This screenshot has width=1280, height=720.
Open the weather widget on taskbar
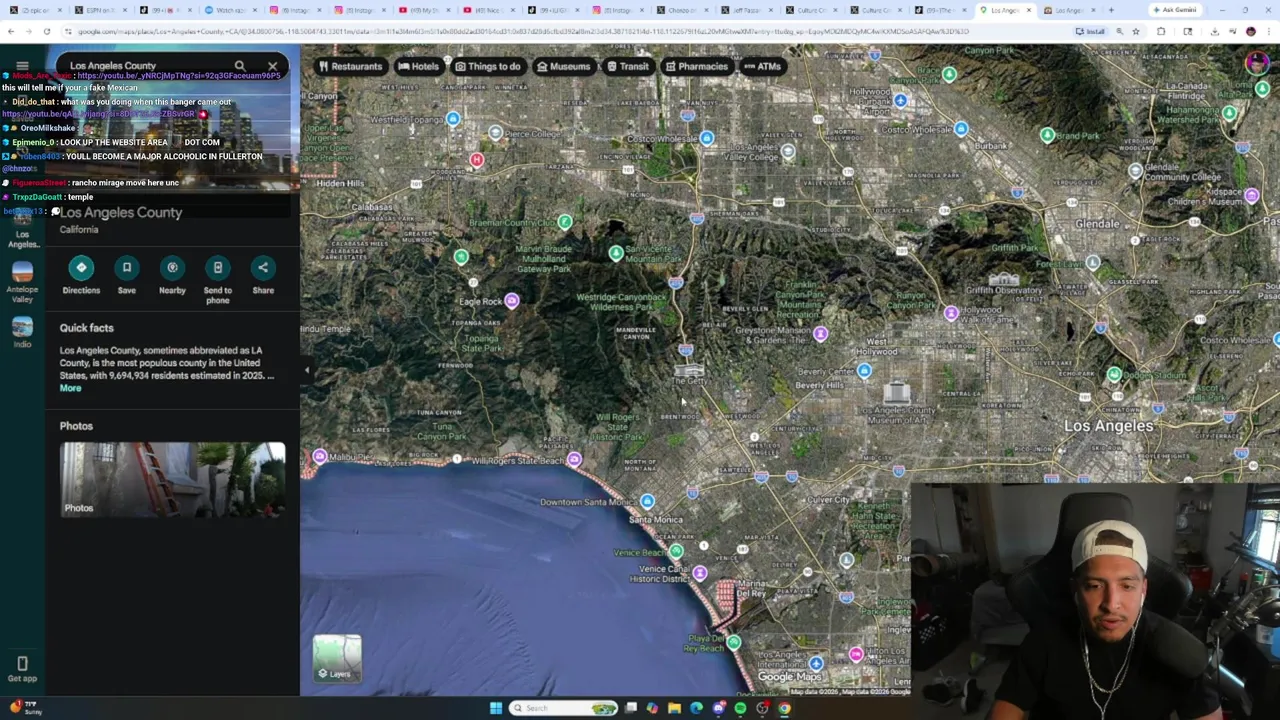pyautogui.click(x=28, y=707)
